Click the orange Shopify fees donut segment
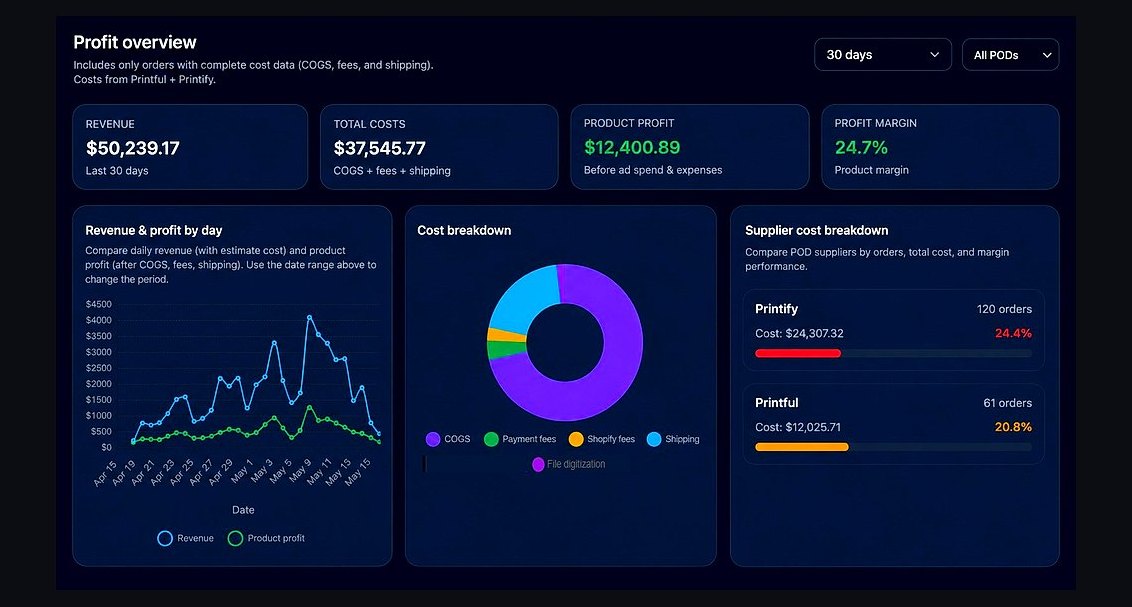This screenshot has height=607, width=1132. 506,336
